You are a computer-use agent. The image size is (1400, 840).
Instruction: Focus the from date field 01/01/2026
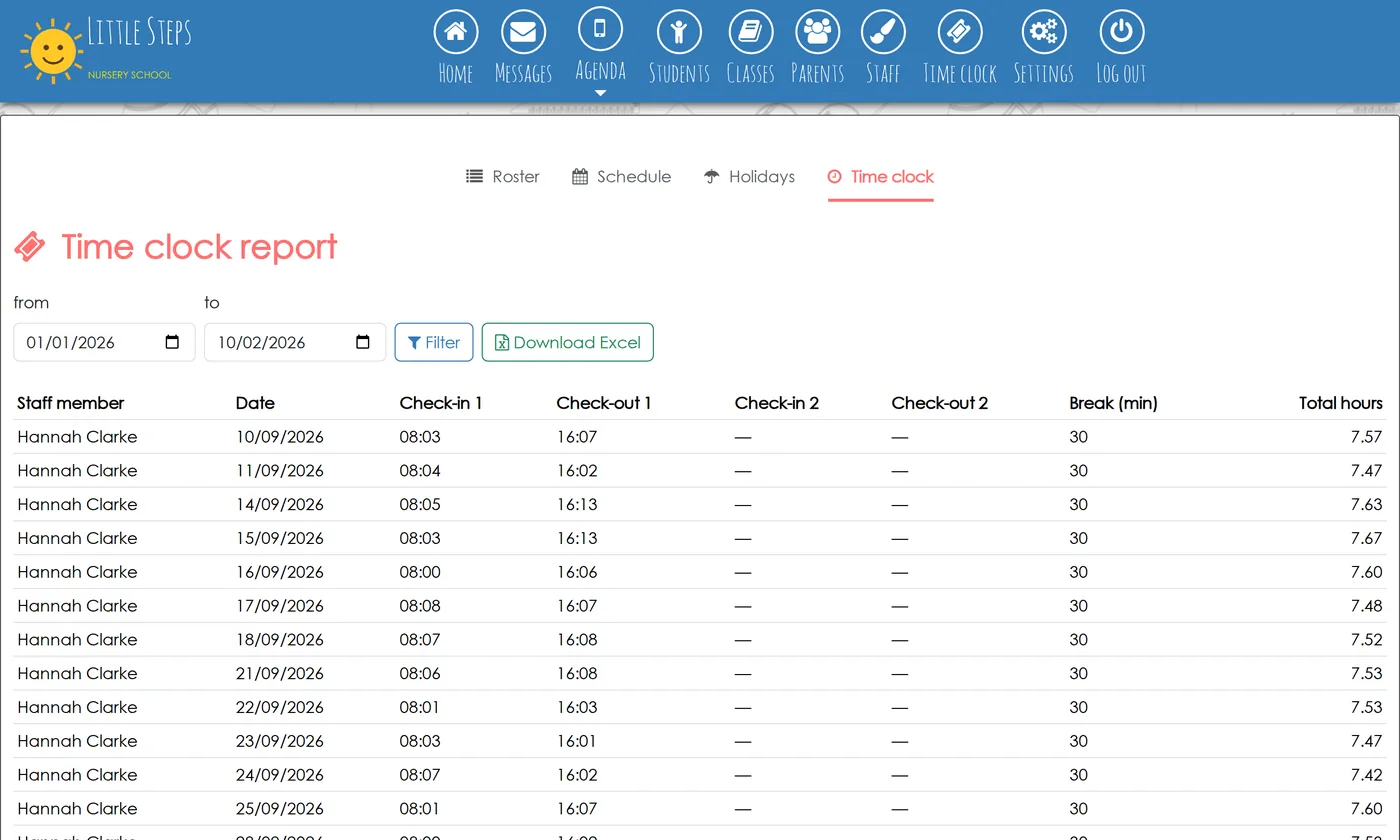[104, 342]
